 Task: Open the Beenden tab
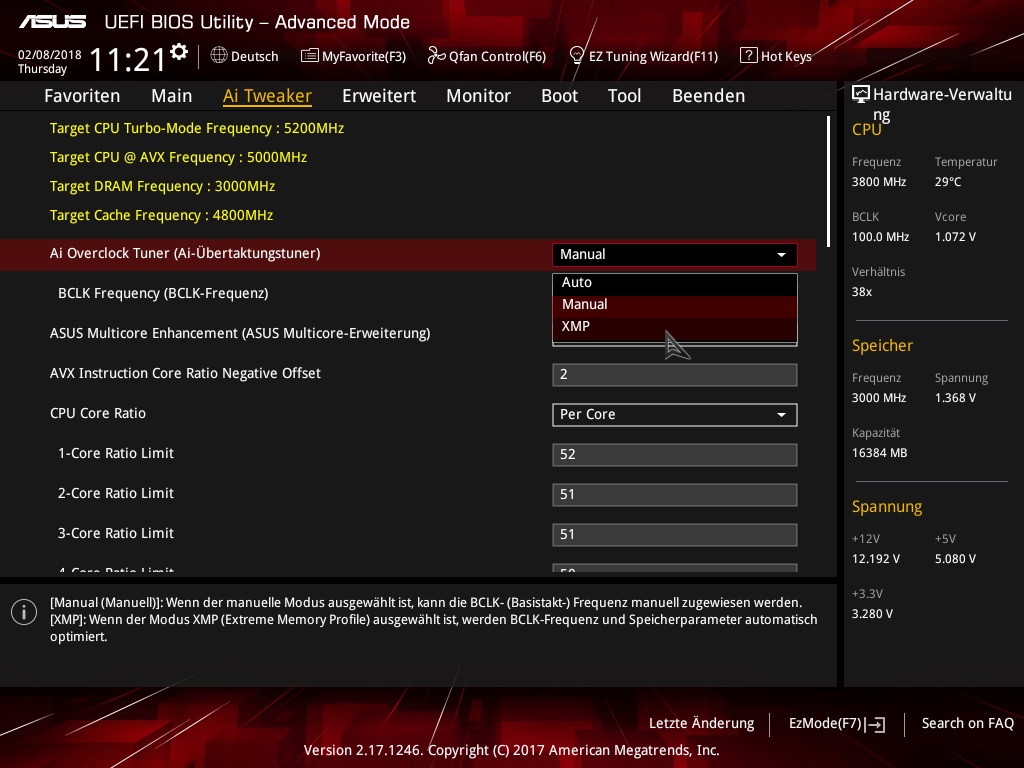tap(709, 96)
